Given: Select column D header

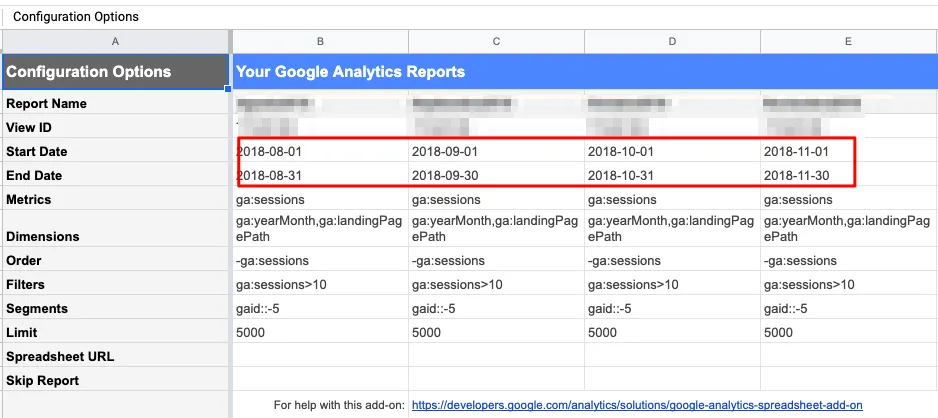Looking at the screenshot, I should point(672,41).
